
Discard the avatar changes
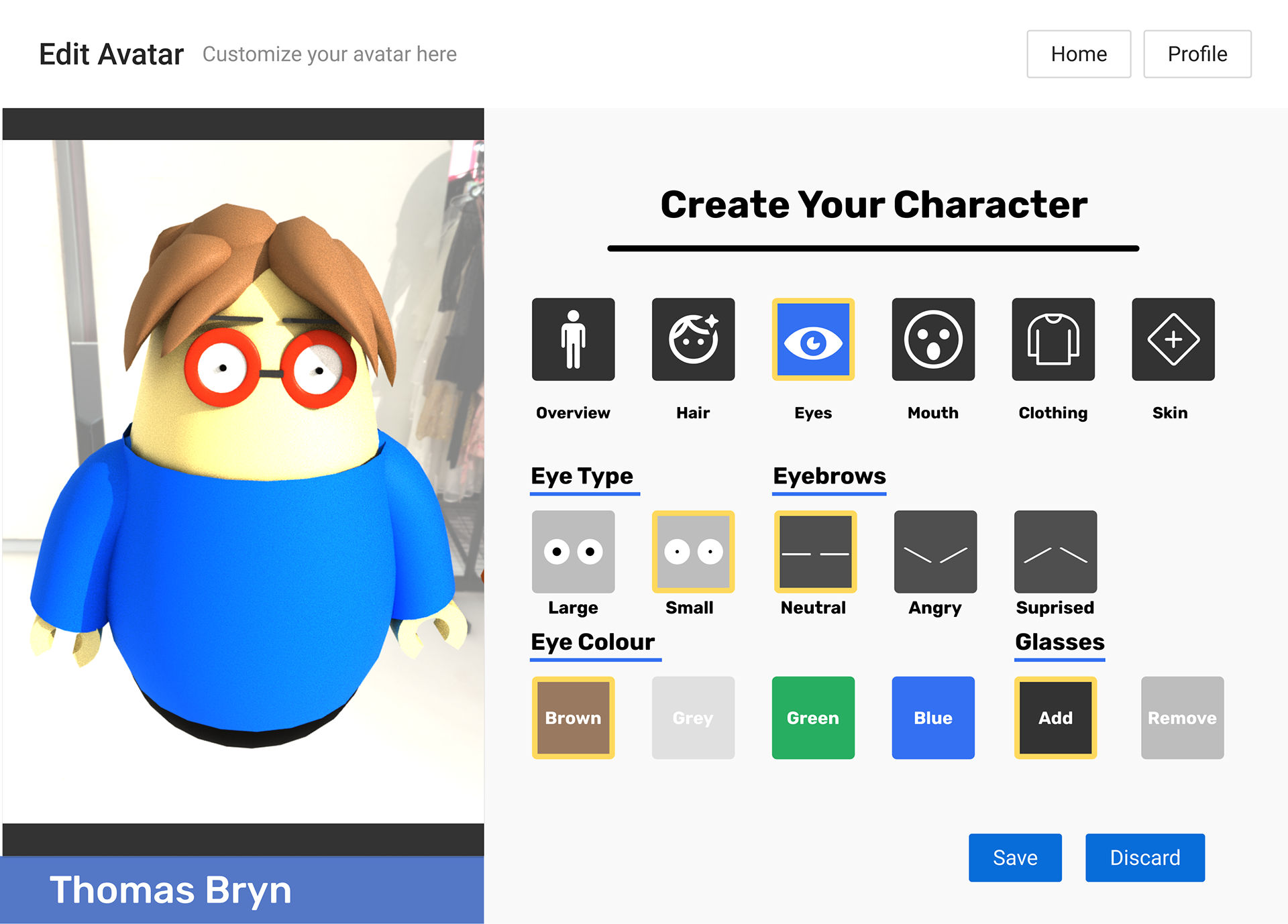click(x=1144, y=858)
